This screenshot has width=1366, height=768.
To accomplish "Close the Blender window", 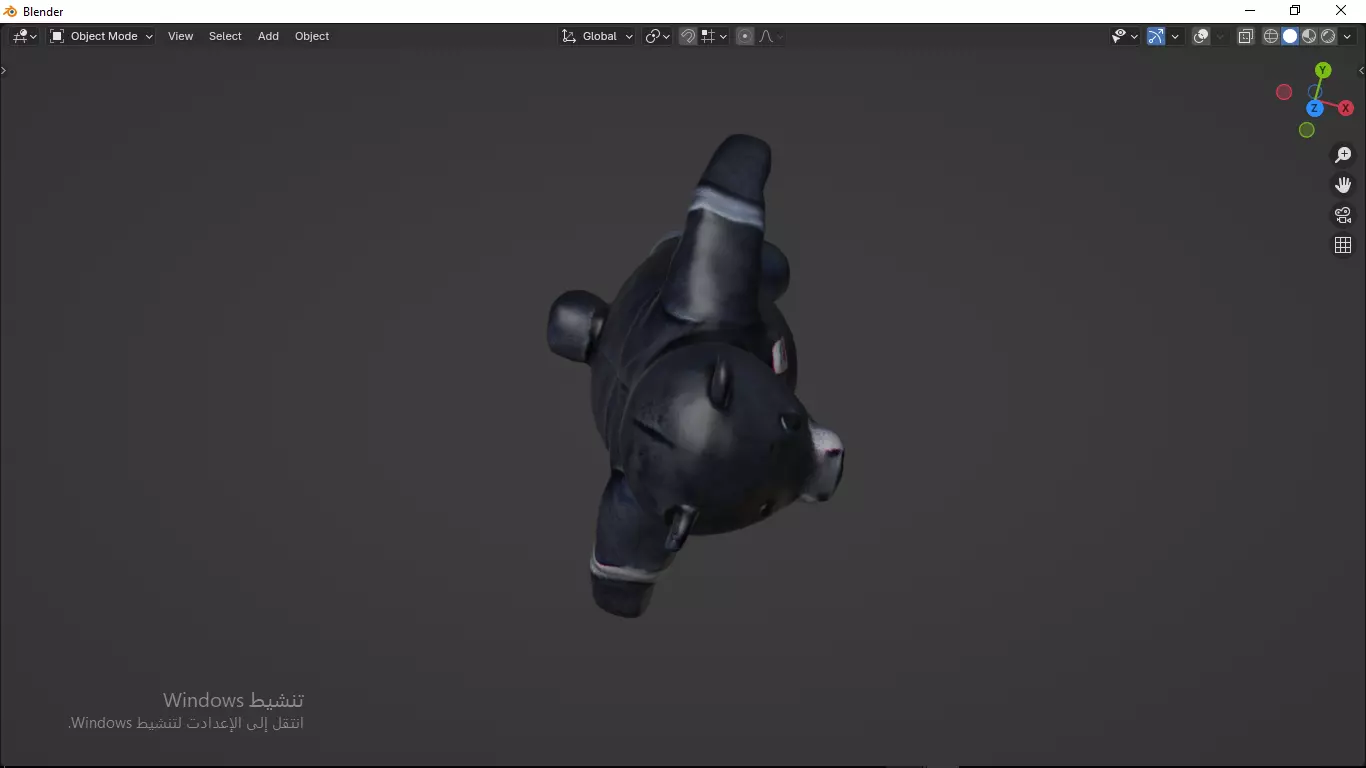I will (x=1341, y=11).
